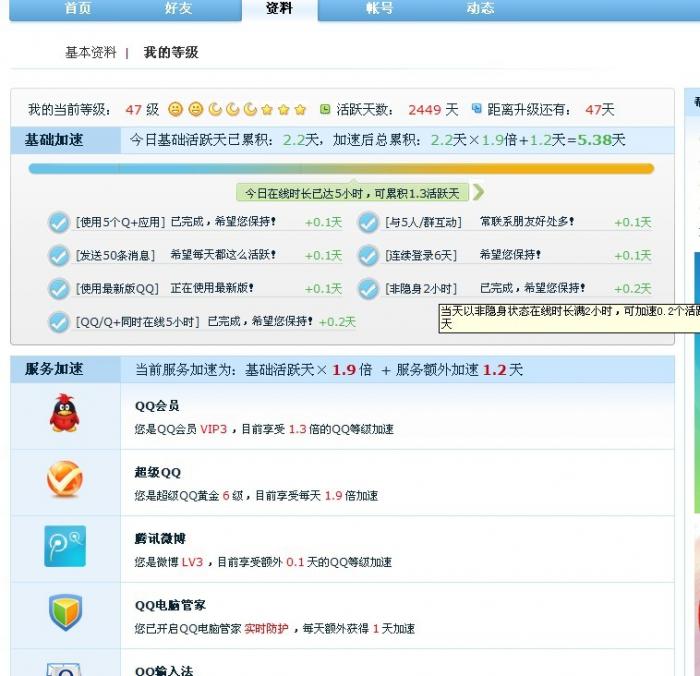Click the red 实时防护 text
The width and height of the screenshot is (700, 676).
coord(267,629)
